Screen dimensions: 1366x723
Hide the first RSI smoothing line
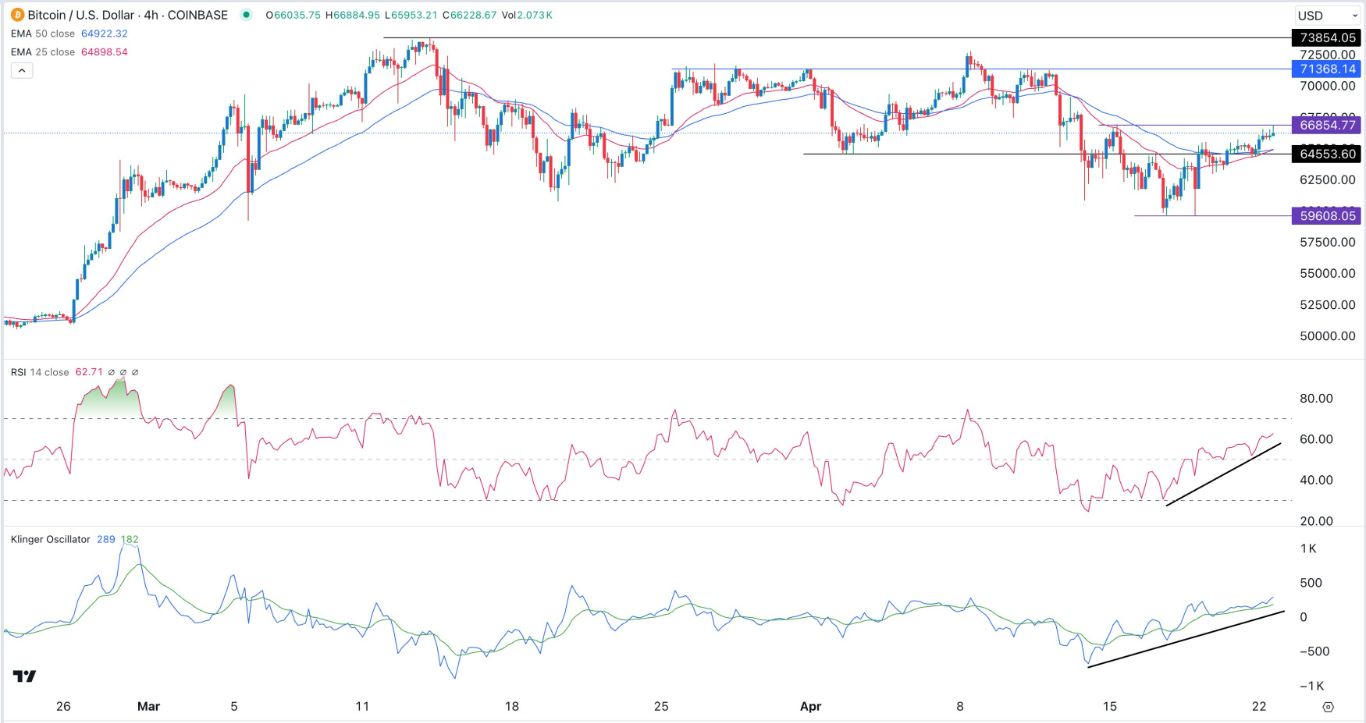(x=111, y=372)
